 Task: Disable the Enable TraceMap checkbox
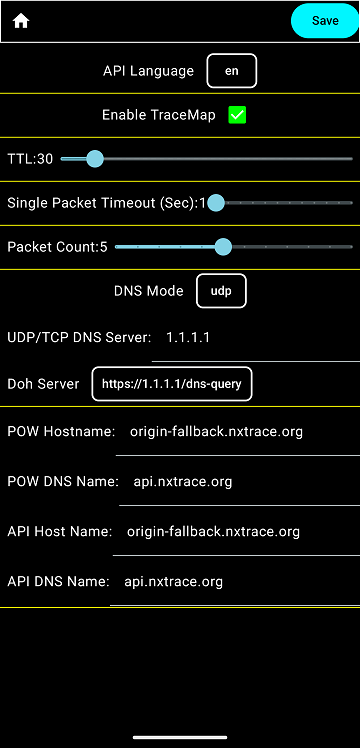pos(237,115)
